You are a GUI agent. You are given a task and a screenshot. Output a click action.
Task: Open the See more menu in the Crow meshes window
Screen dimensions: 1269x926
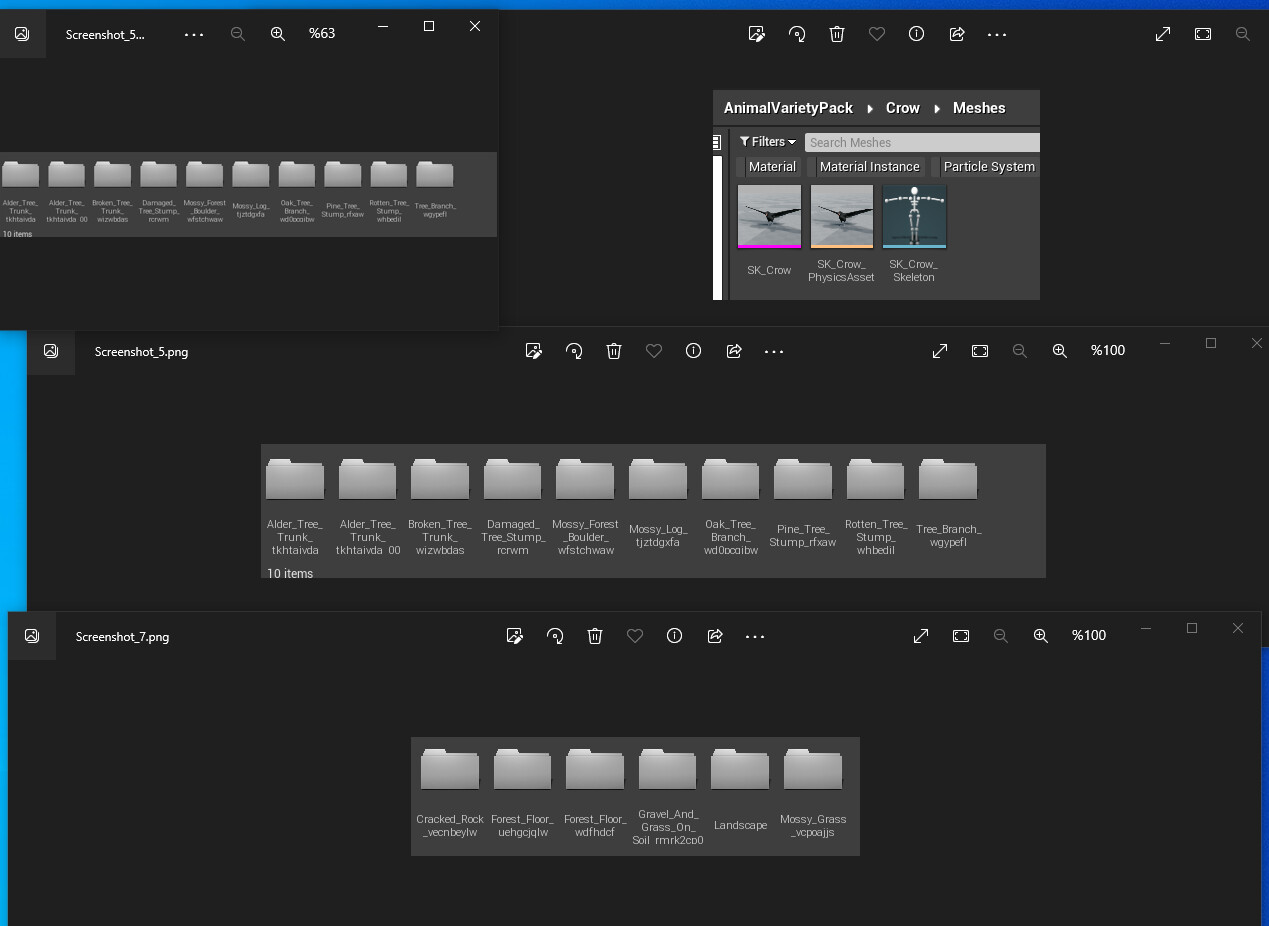pyautogui.click(x=997, y=34)
